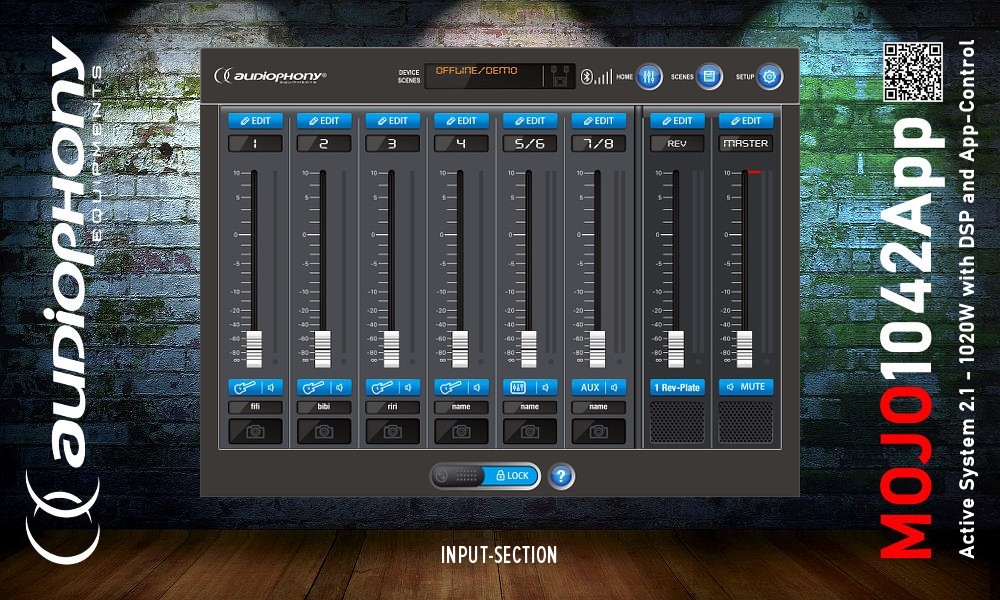Click the REV fader knob
The height and width of the screenshot is (600, 1000).
[x=676, y=349]
